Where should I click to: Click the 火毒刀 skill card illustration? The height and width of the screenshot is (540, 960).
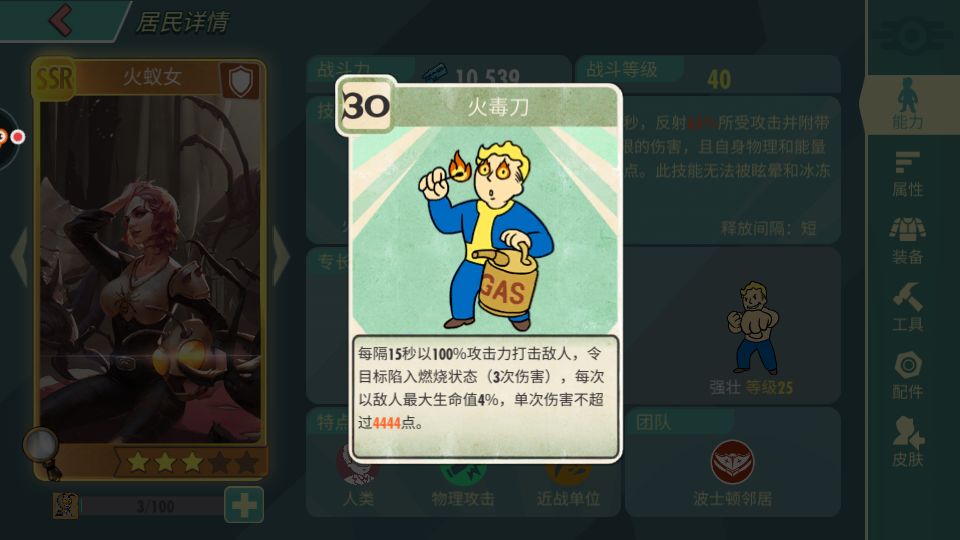pos(486,231)
